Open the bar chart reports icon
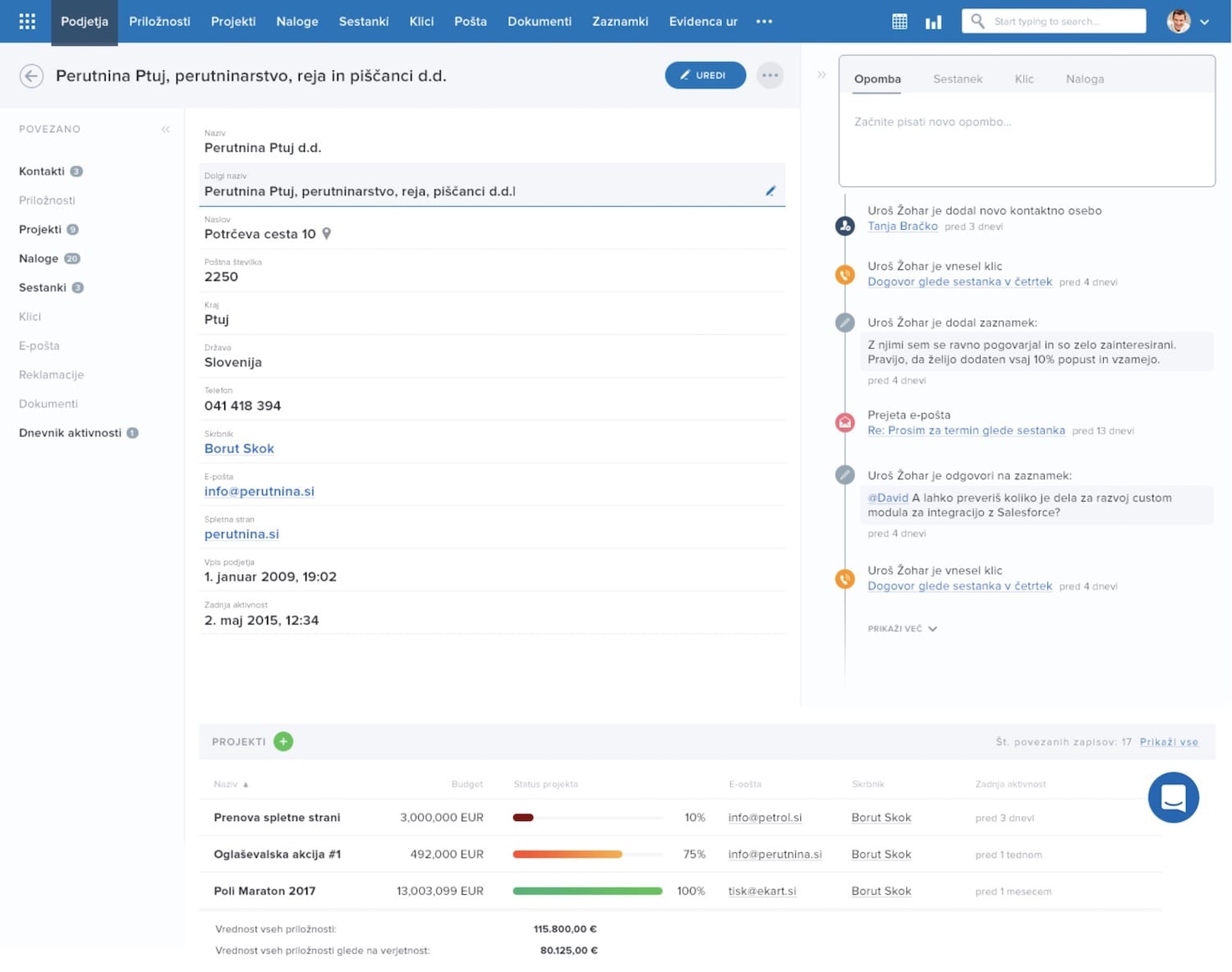1232x972 pixels. (x=933, y=21)
